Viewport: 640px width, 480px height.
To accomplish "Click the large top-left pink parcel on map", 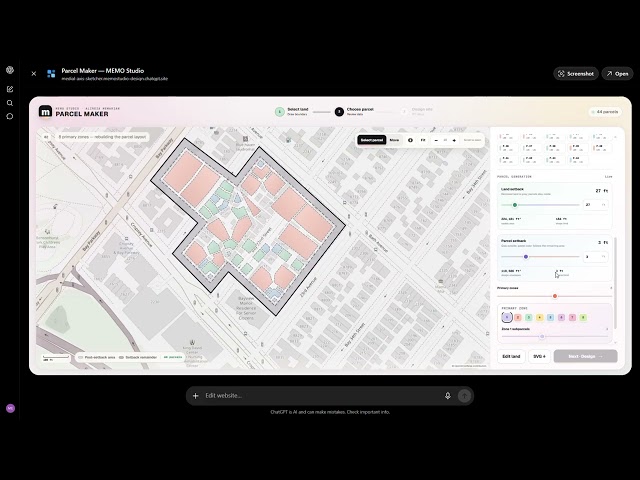I will [x=183, y=171].
